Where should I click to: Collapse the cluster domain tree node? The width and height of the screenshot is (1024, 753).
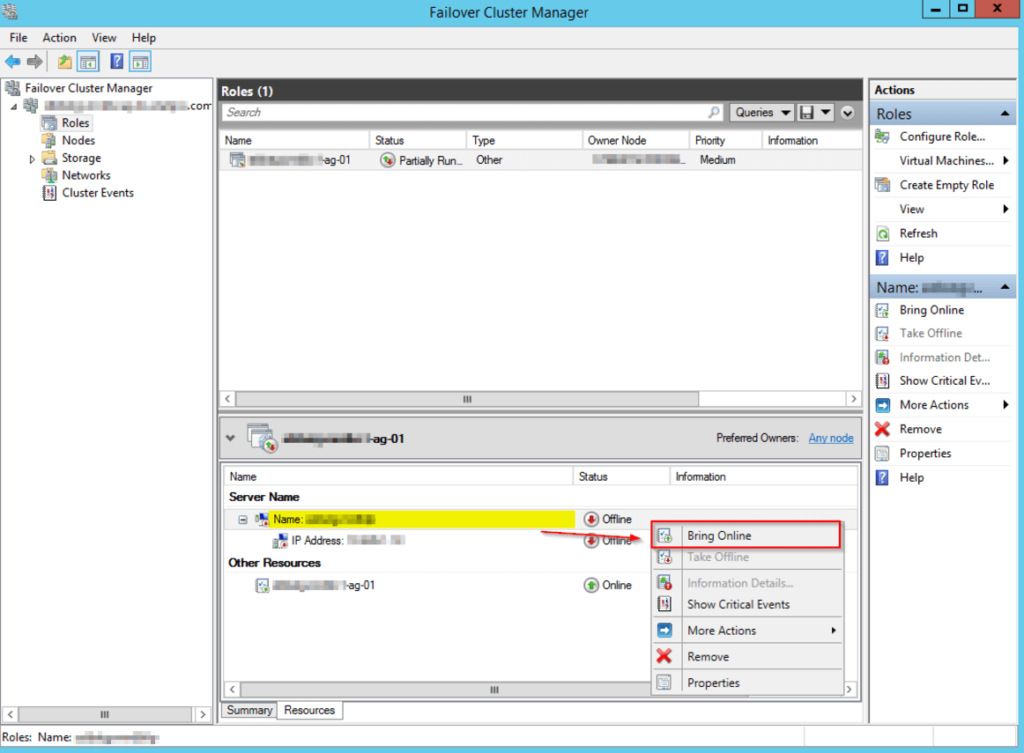[x=14, y=106]
